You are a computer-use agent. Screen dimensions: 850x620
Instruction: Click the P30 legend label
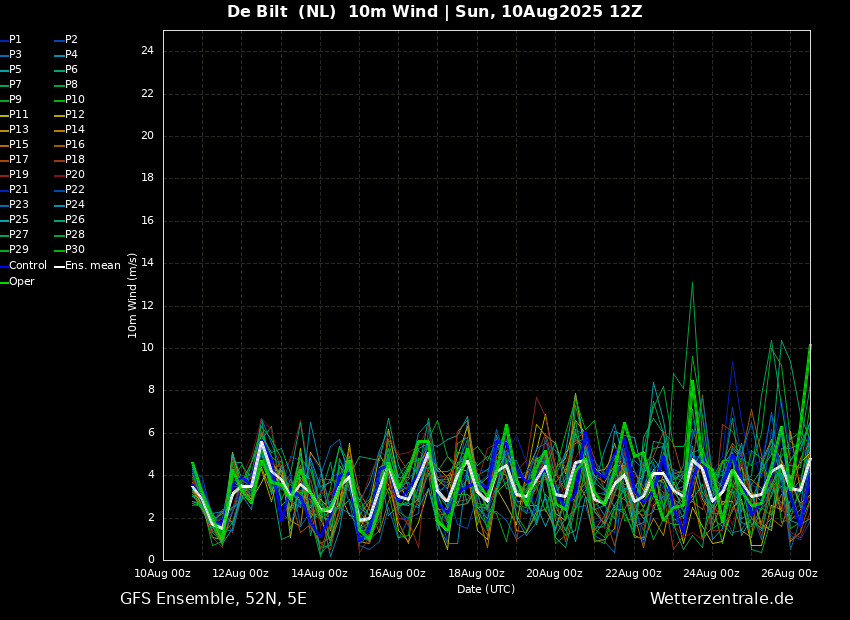(75, 249)
